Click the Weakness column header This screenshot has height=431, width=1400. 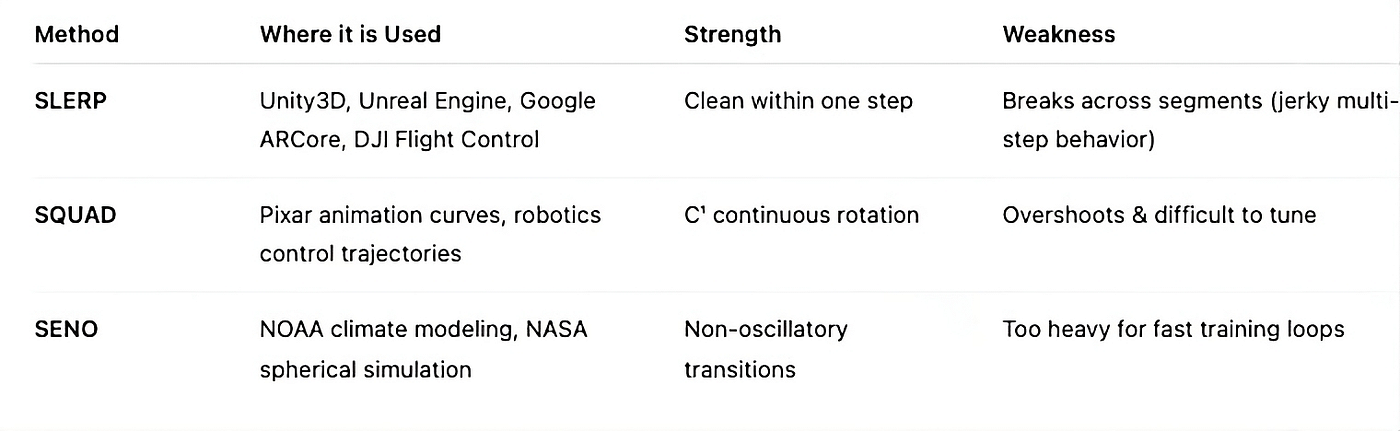(1059, 34)
